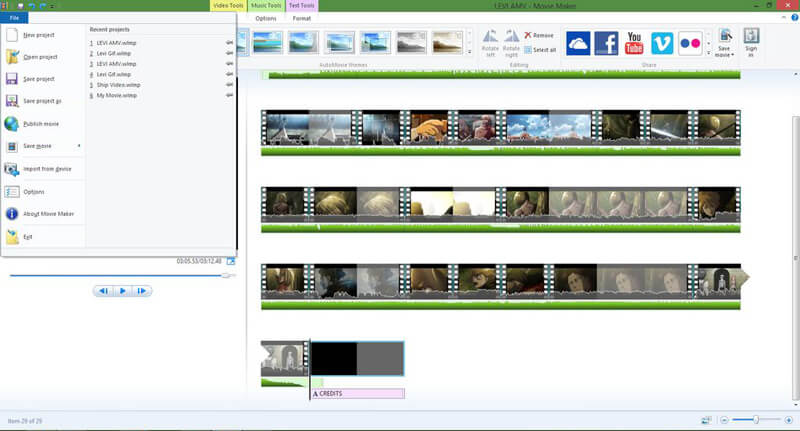
Task: Zoom in the time scale
Action: click(x=788, y=420)
